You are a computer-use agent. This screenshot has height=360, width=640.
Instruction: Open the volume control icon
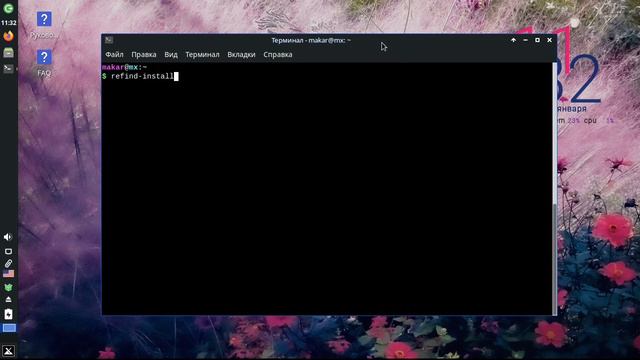pyautogui.click(x=8, y=237)
